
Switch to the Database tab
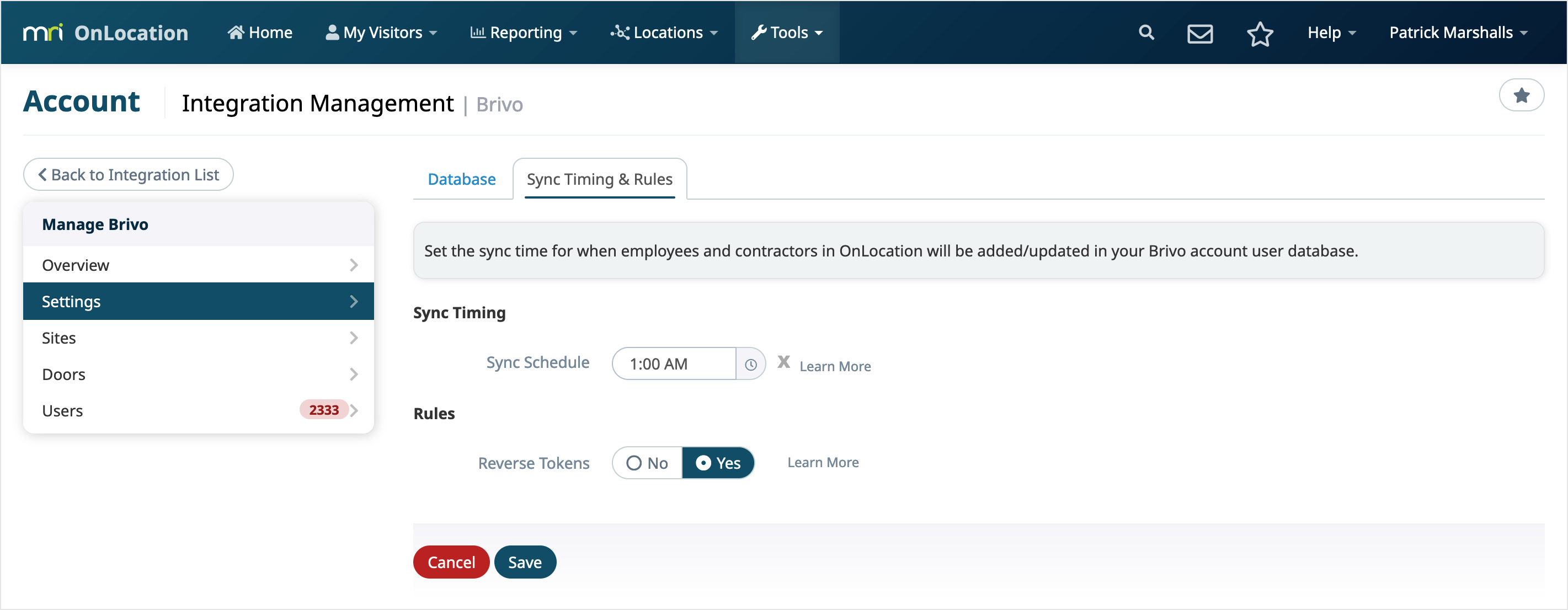461,179
